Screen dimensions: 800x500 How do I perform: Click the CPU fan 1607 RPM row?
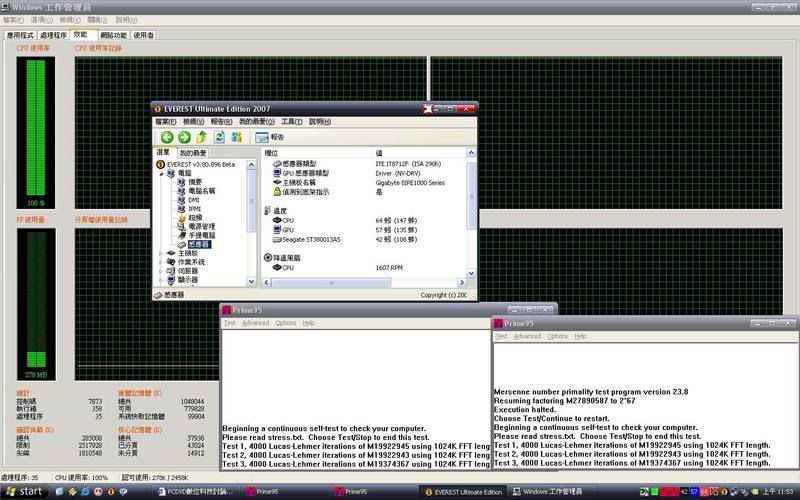click(365, 267)
